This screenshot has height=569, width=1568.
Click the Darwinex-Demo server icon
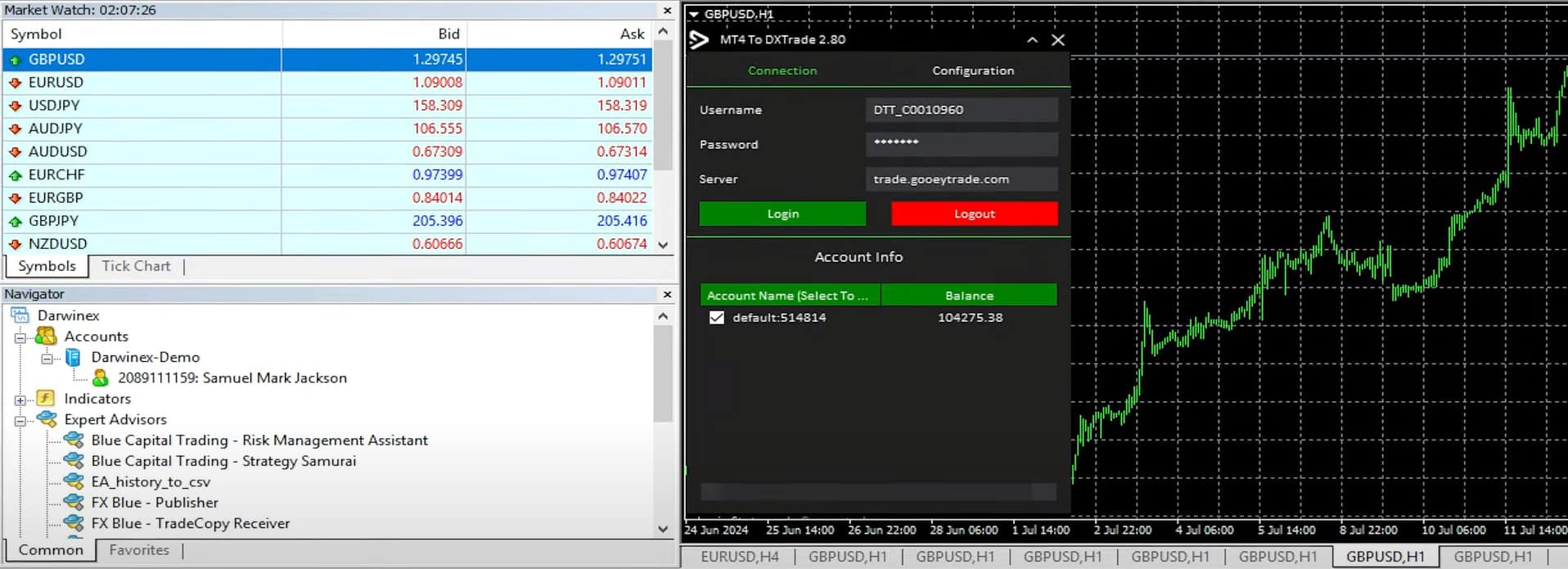[73, 358]
